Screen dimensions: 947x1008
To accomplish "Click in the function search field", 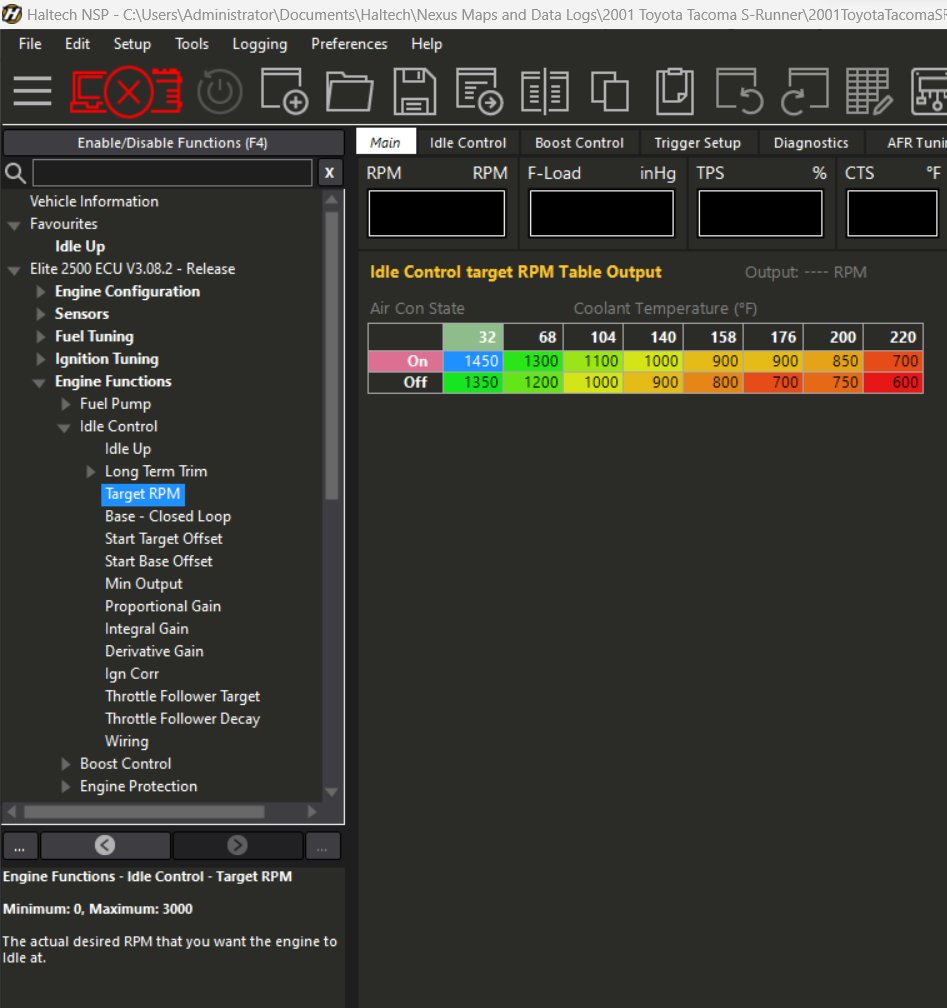I will click(172, 172).
